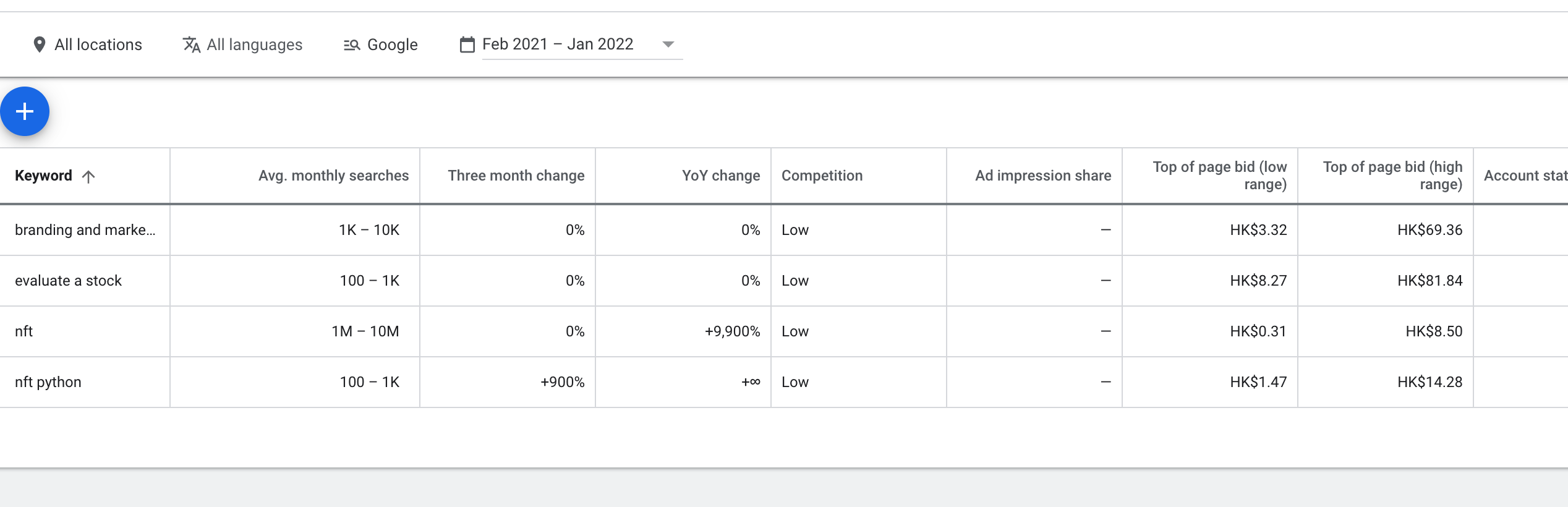Open All languages filter

tap(254, 45)
